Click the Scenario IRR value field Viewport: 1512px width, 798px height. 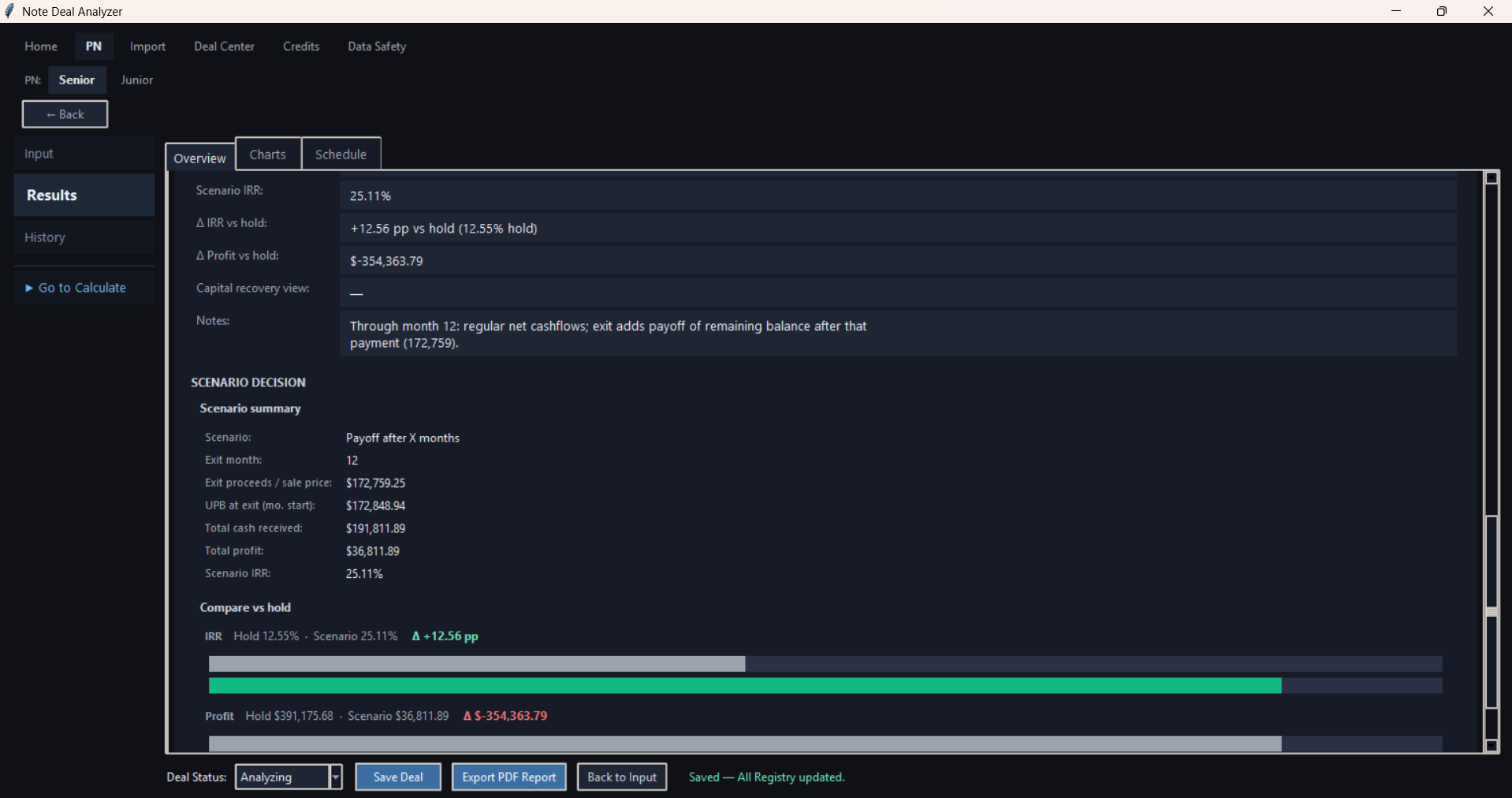[898, 196]
